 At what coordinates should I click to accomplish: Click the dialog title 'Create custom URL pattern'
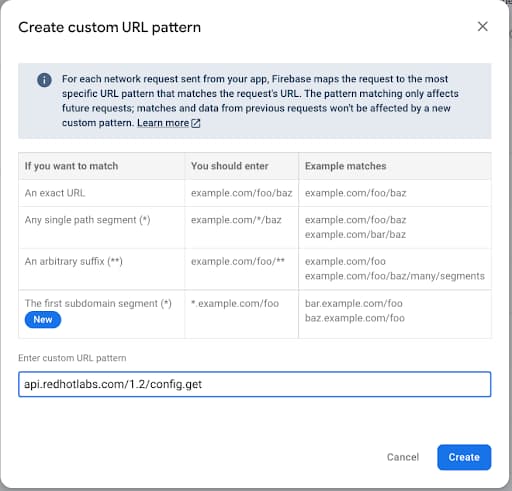110,27
